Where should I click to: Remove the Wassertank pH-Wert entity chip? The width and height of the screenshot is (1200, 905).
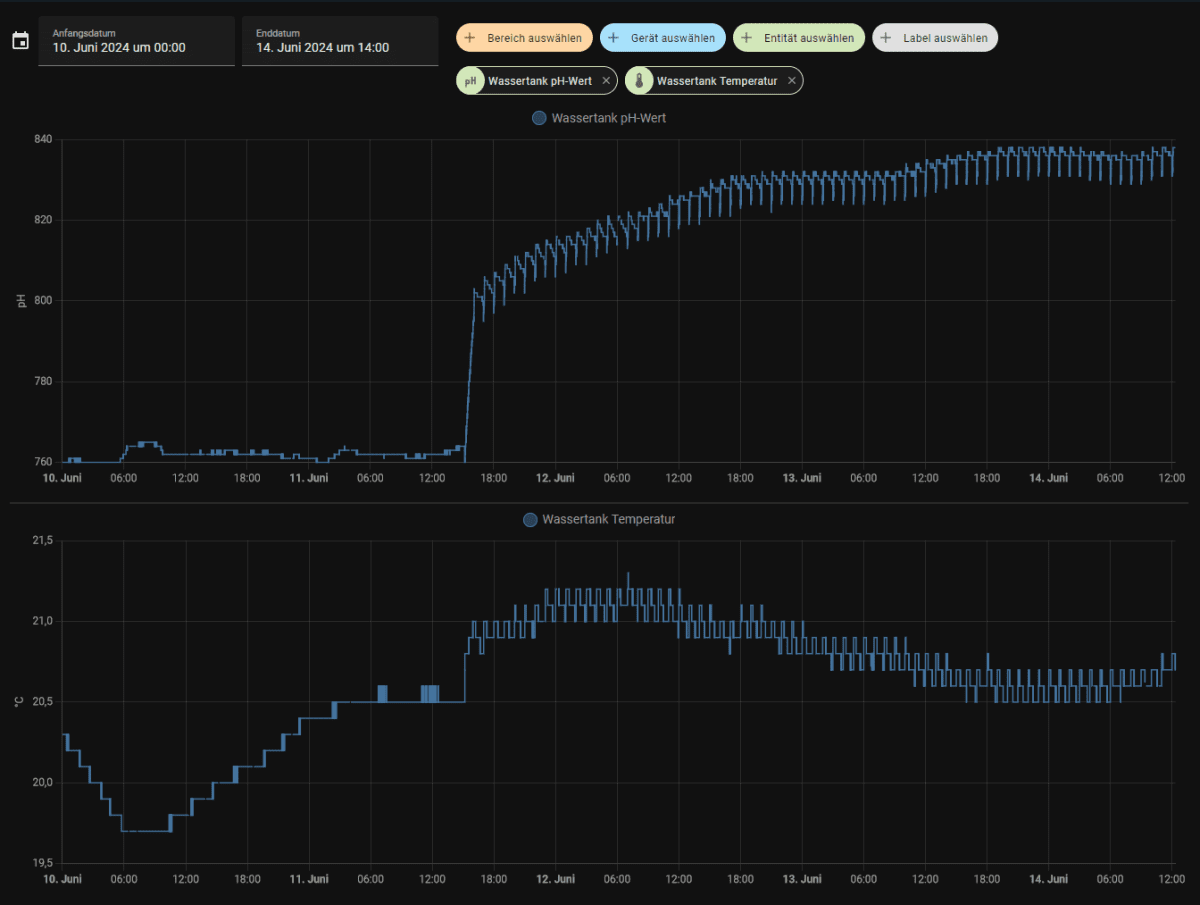coord(606,81)
